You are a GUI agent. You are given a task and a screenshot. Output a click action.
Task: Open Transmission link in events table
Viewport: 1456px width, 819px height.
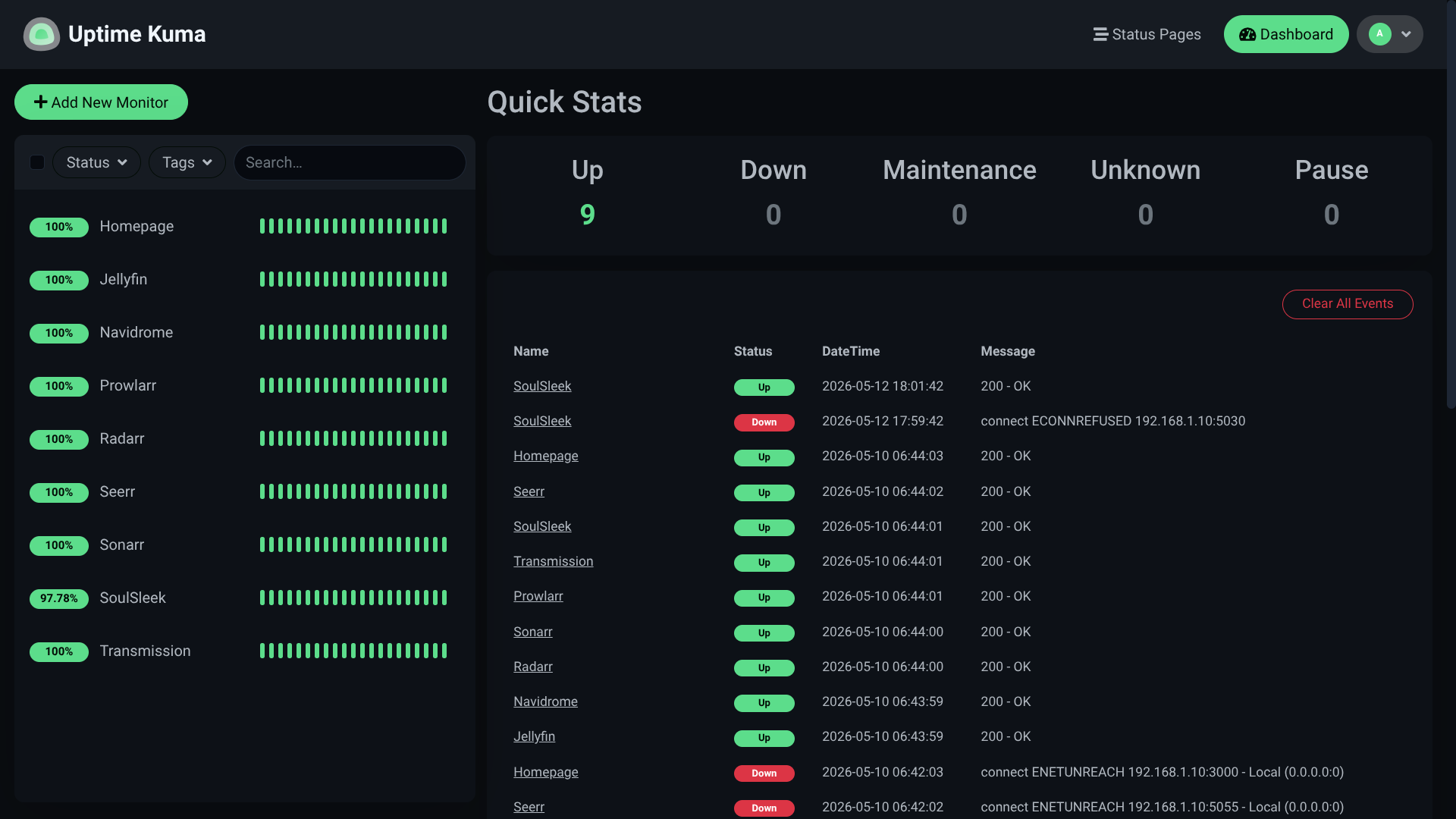click(554, 561)
